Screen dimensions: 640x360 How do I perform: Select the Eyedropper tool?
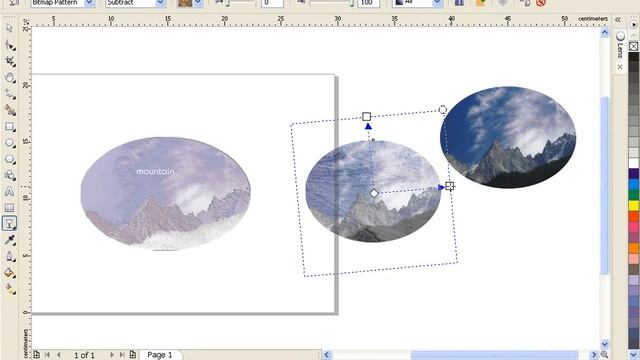pyautogui.click(x=9, y=240)
